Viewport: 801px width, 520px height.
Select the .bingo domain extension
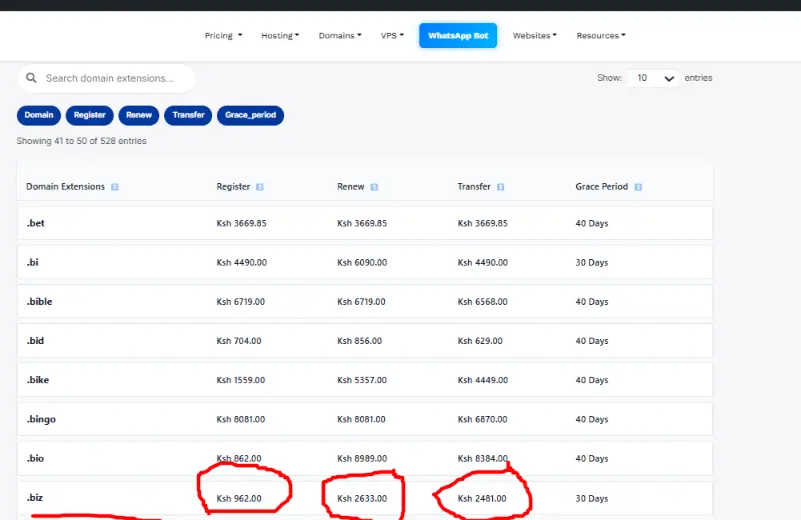tap(41, 419)
